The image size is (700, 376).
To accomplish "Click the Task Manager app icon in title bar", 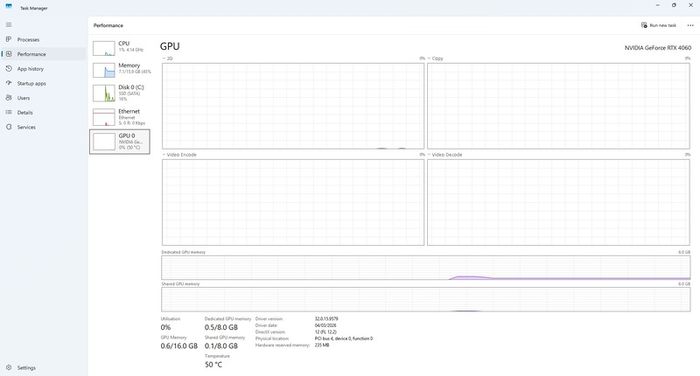I will (x=8, y=6).
